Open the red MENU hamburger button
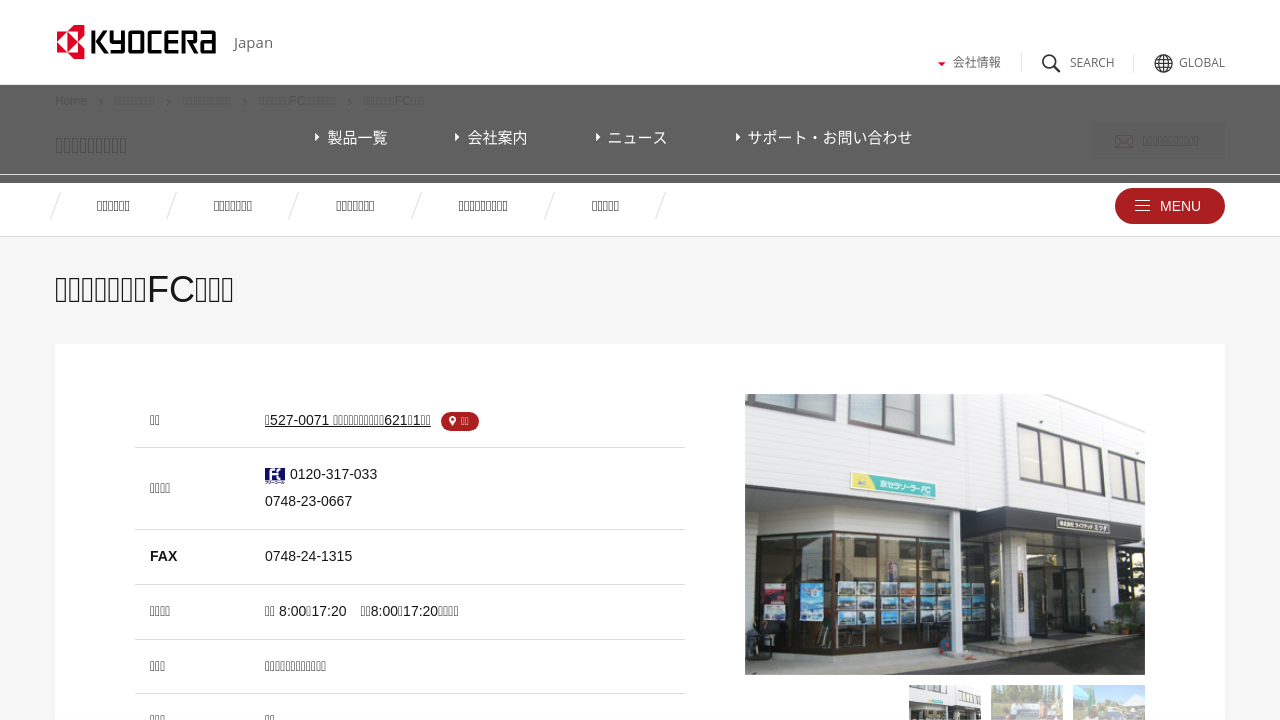This screenshot has width=1280, height=720. point(1169,206)
